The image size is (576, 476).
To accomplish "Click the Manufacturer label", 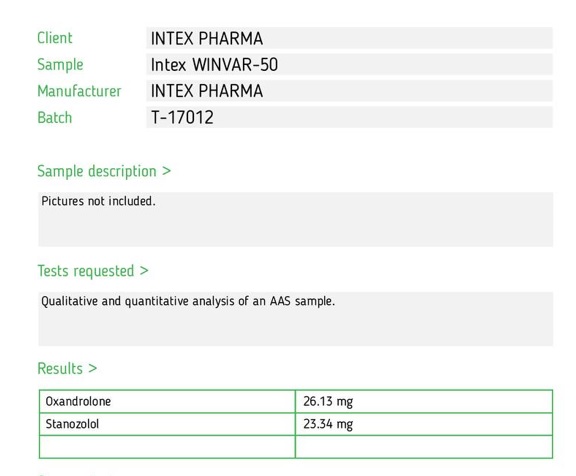I will click(x=79, y=91).
